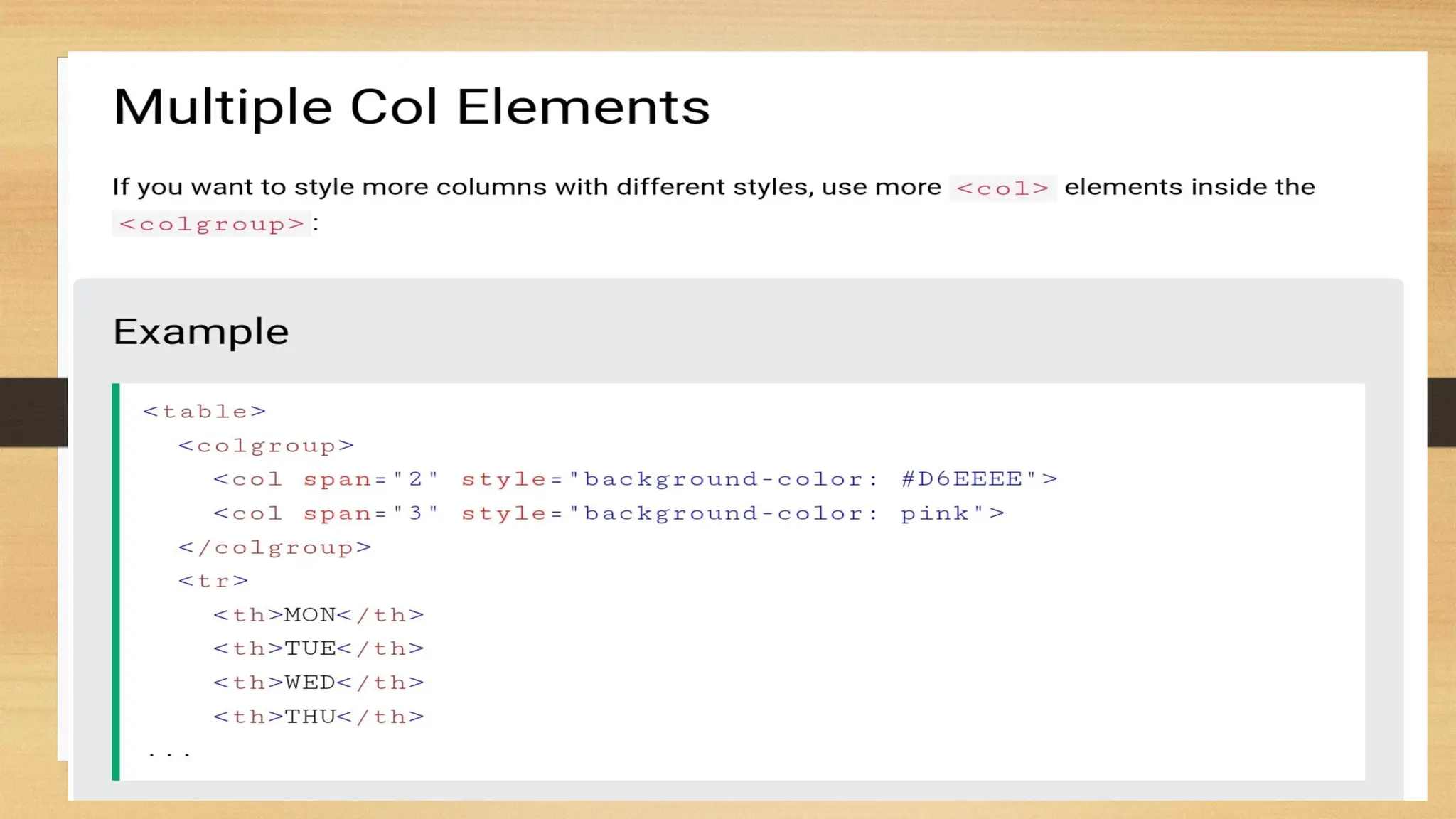Click the <table> opening tag line
1456x819 pixels.
click(204, 412)
